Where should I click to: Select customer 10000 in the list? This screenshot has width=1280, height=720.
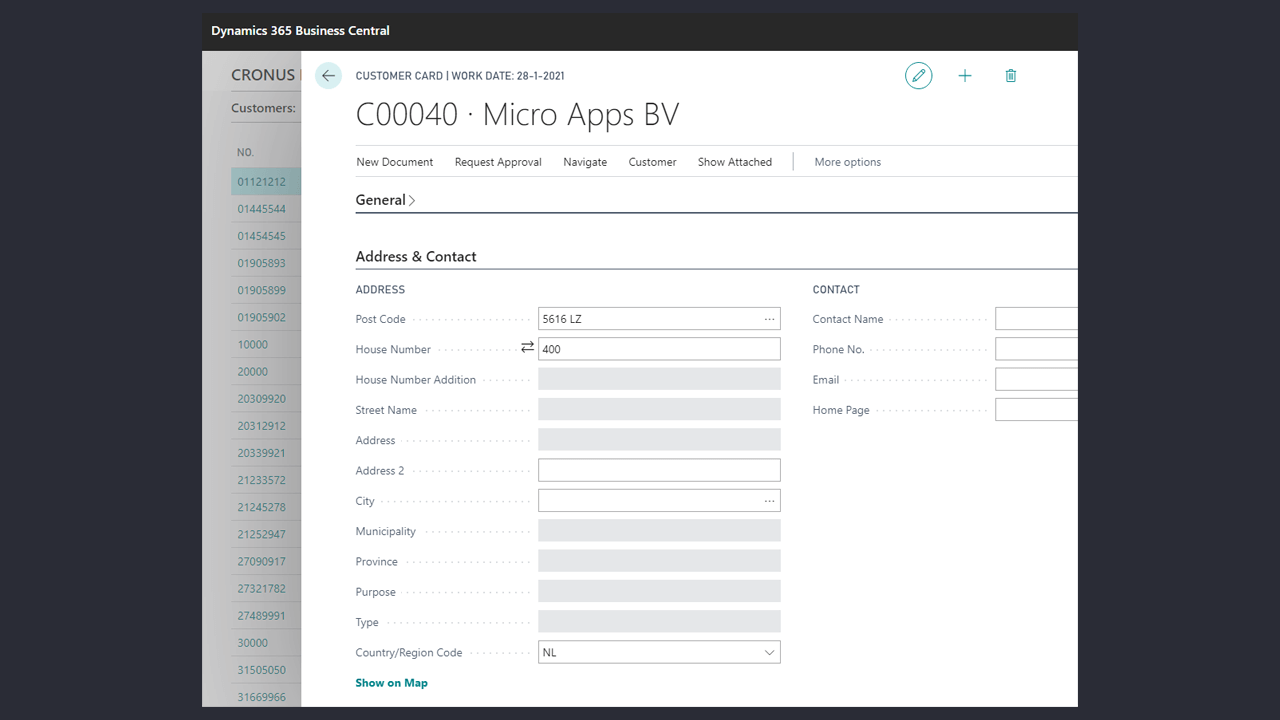253,344
